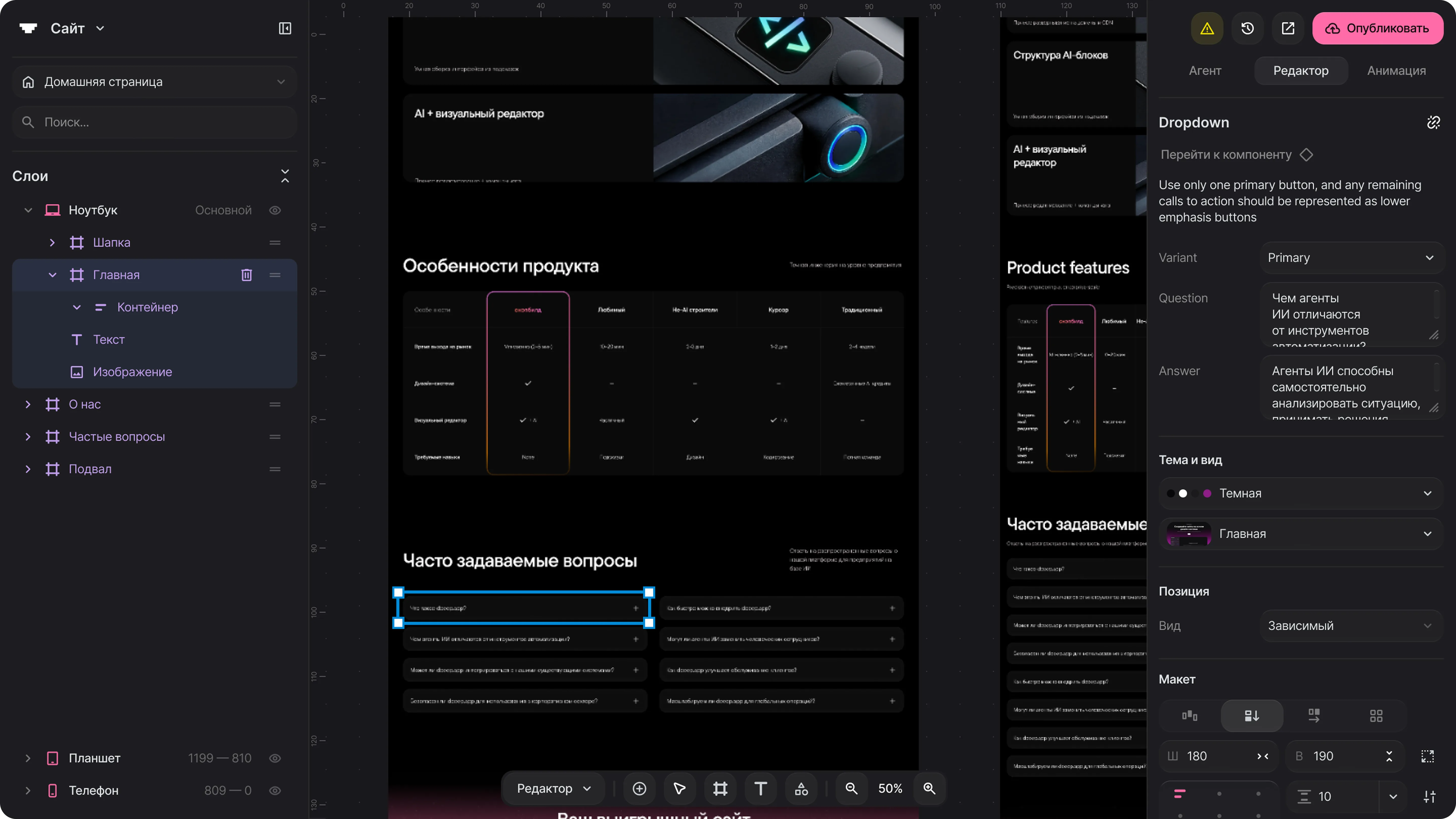Expand the Шапка layer

click(x=53, y=242)
